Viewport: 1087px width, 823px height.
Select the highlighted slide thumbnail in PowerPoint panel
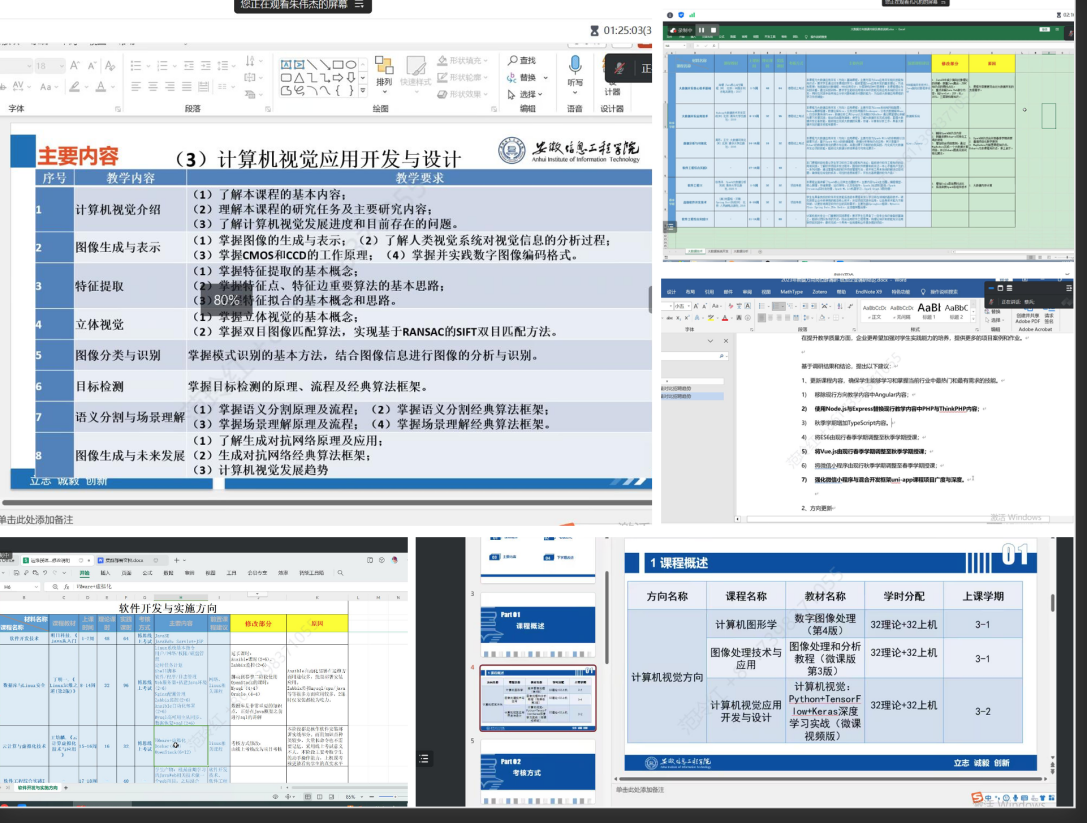[537, 698]
